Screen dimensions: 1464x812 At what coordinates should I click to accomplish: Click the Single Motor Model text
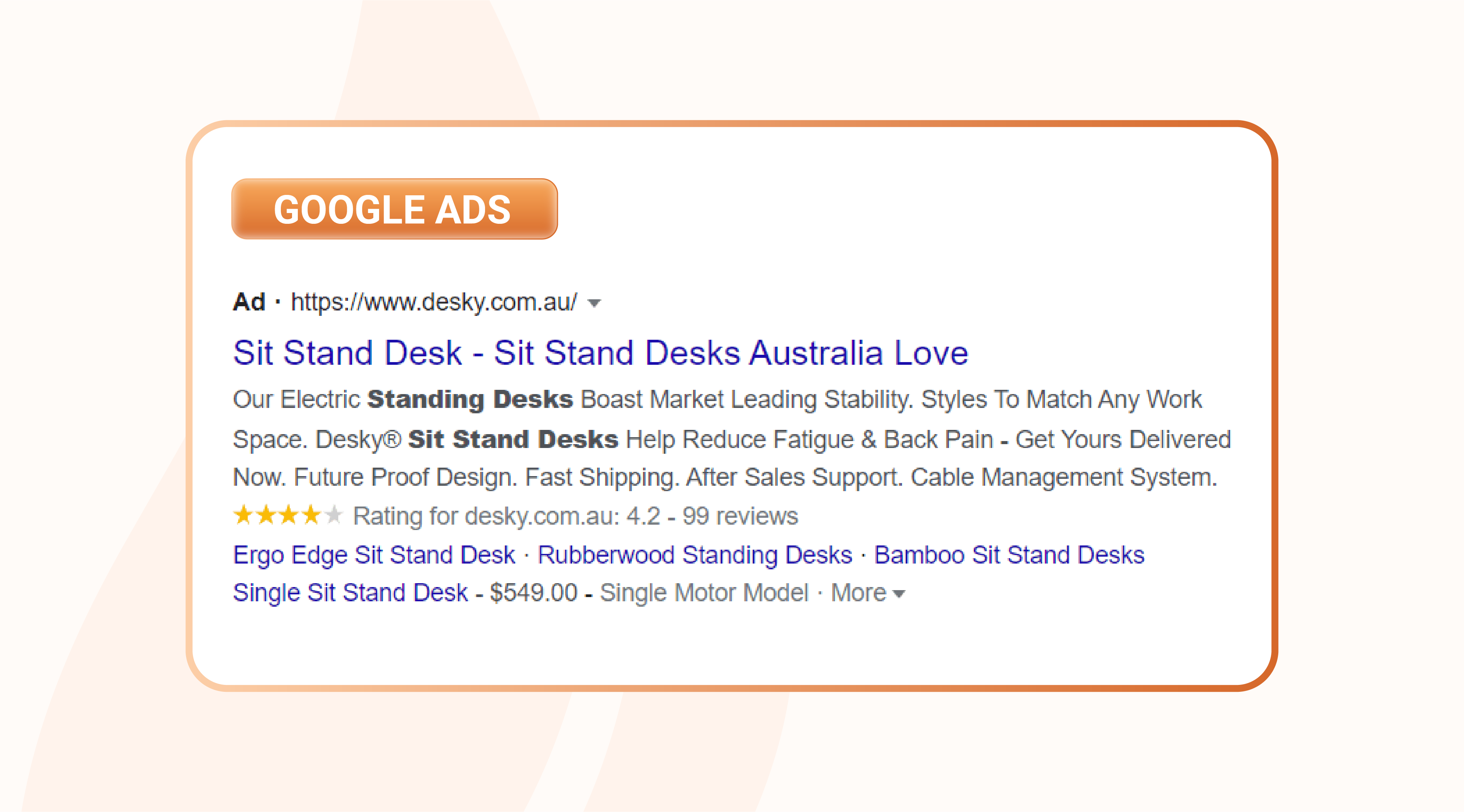704,593
